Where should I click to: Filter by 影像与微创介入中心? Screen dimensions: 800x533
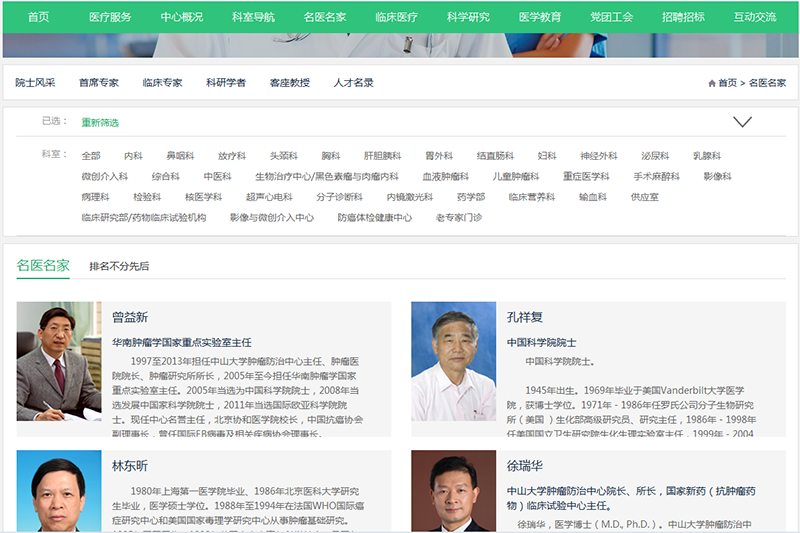coord(272,218)
